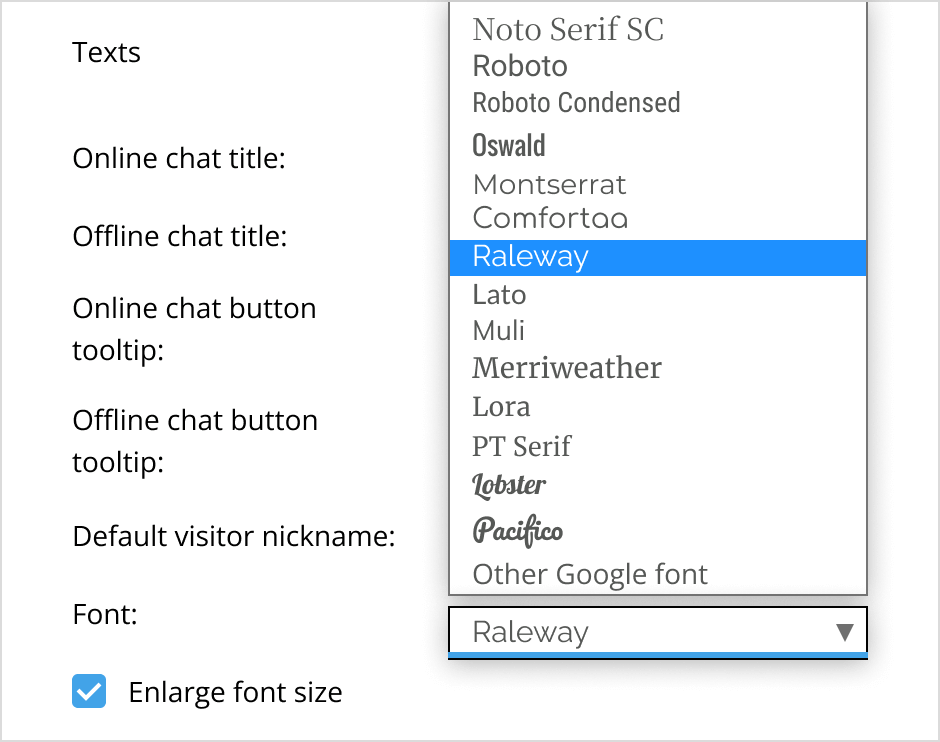Screen dimensions: 940x742
Task: Select Roboto Condensed in the list
Action: (x=575, y=102)
